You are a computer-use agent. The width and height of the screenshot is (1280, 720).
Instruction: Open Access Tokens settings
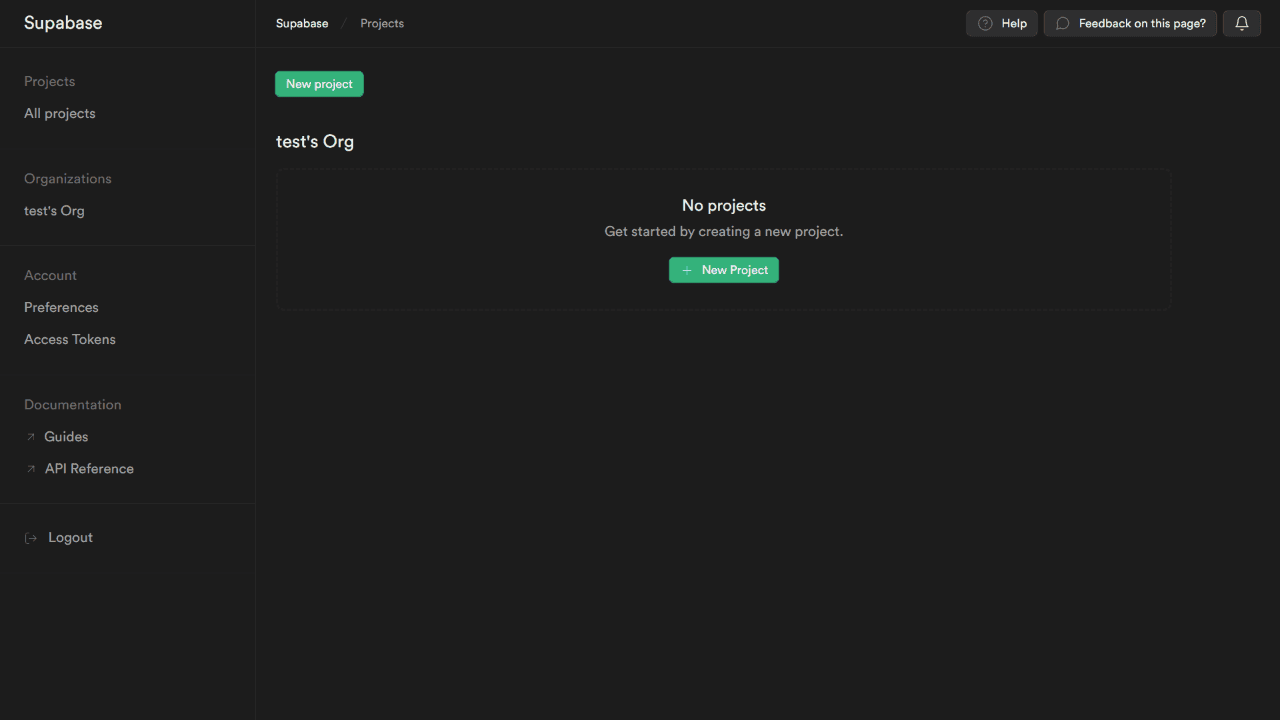pyautogui.click(x=69, y=339)
